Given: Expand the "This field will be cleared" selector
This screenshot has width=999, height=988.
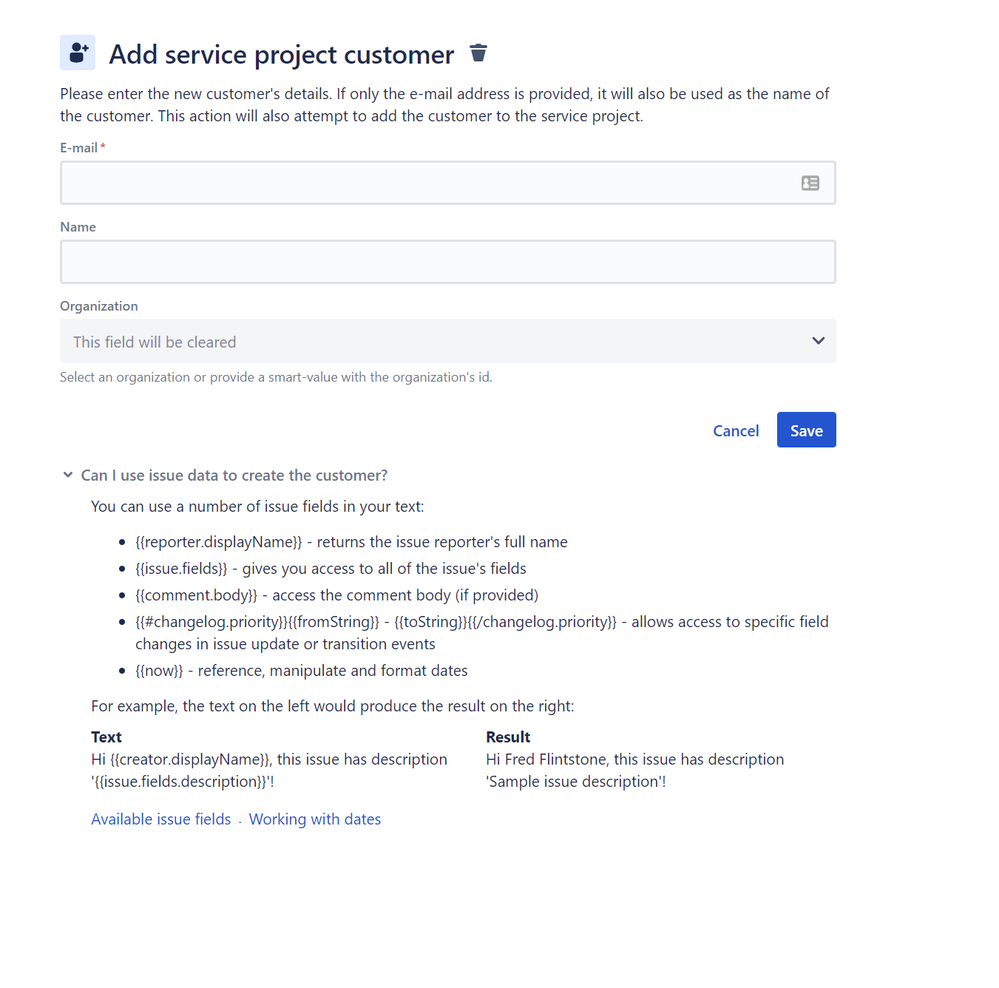Looking at the screenshot, I should pos(448,340).
